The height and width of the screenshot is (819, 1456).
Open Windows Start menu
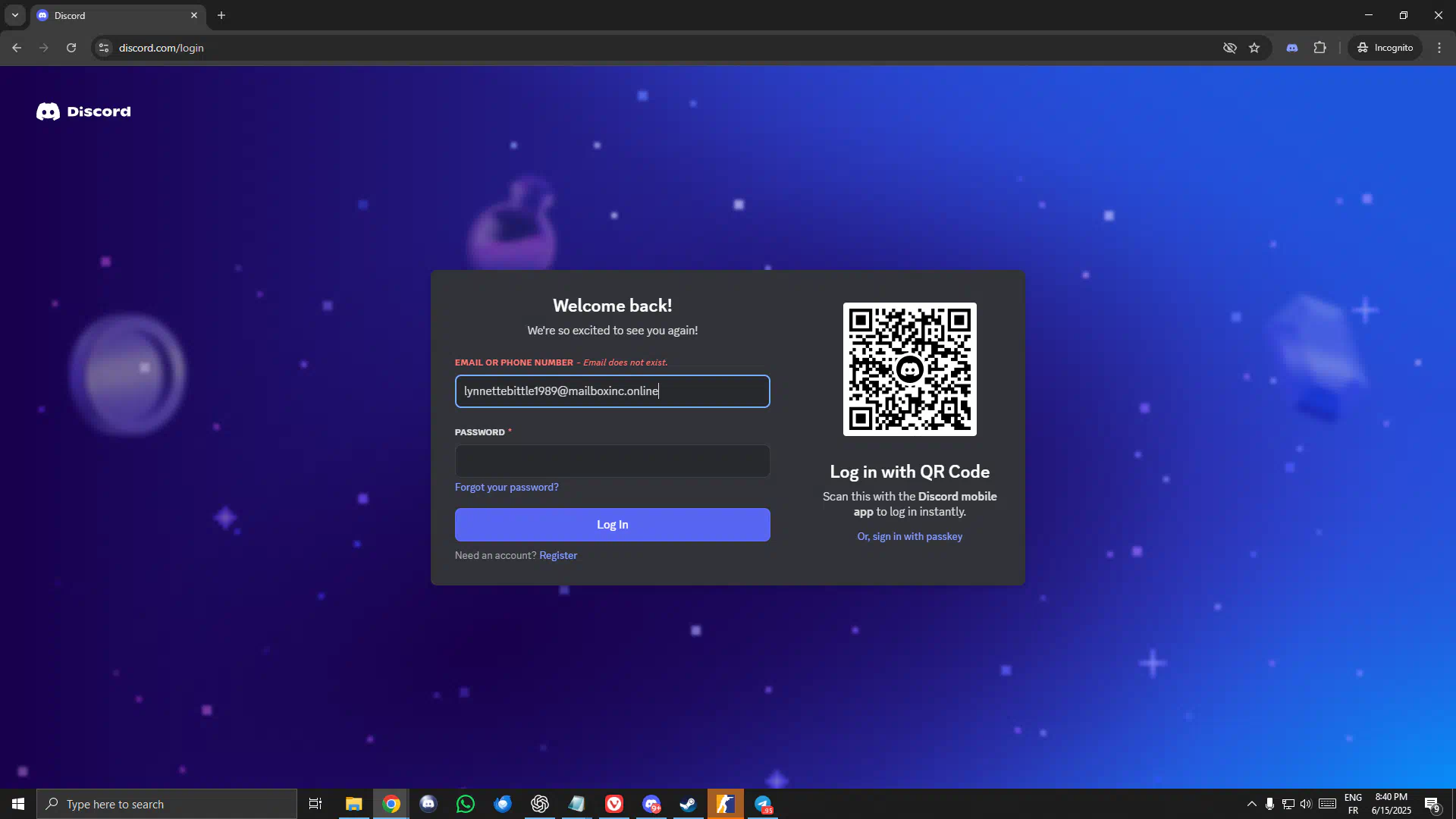click(18, 804)
